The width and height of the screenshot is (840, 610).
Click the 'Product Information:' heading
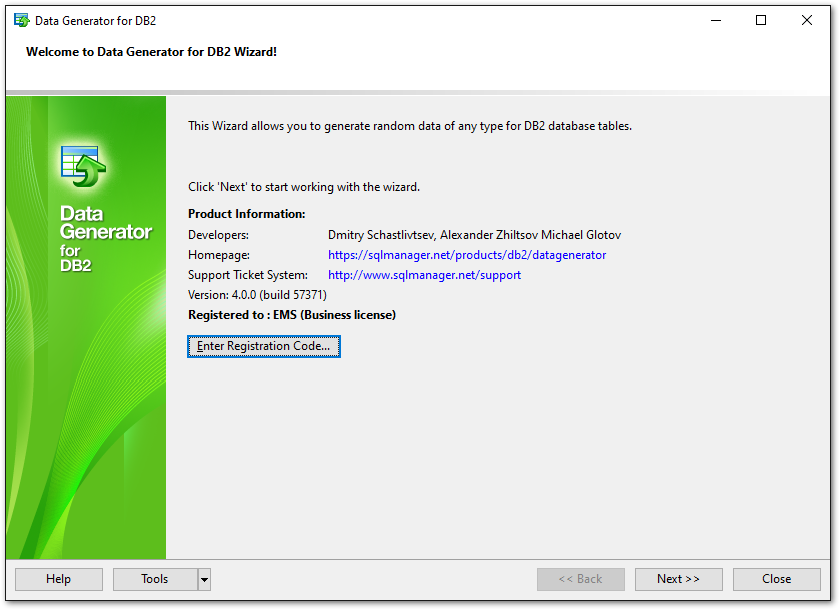click(246, 214)
